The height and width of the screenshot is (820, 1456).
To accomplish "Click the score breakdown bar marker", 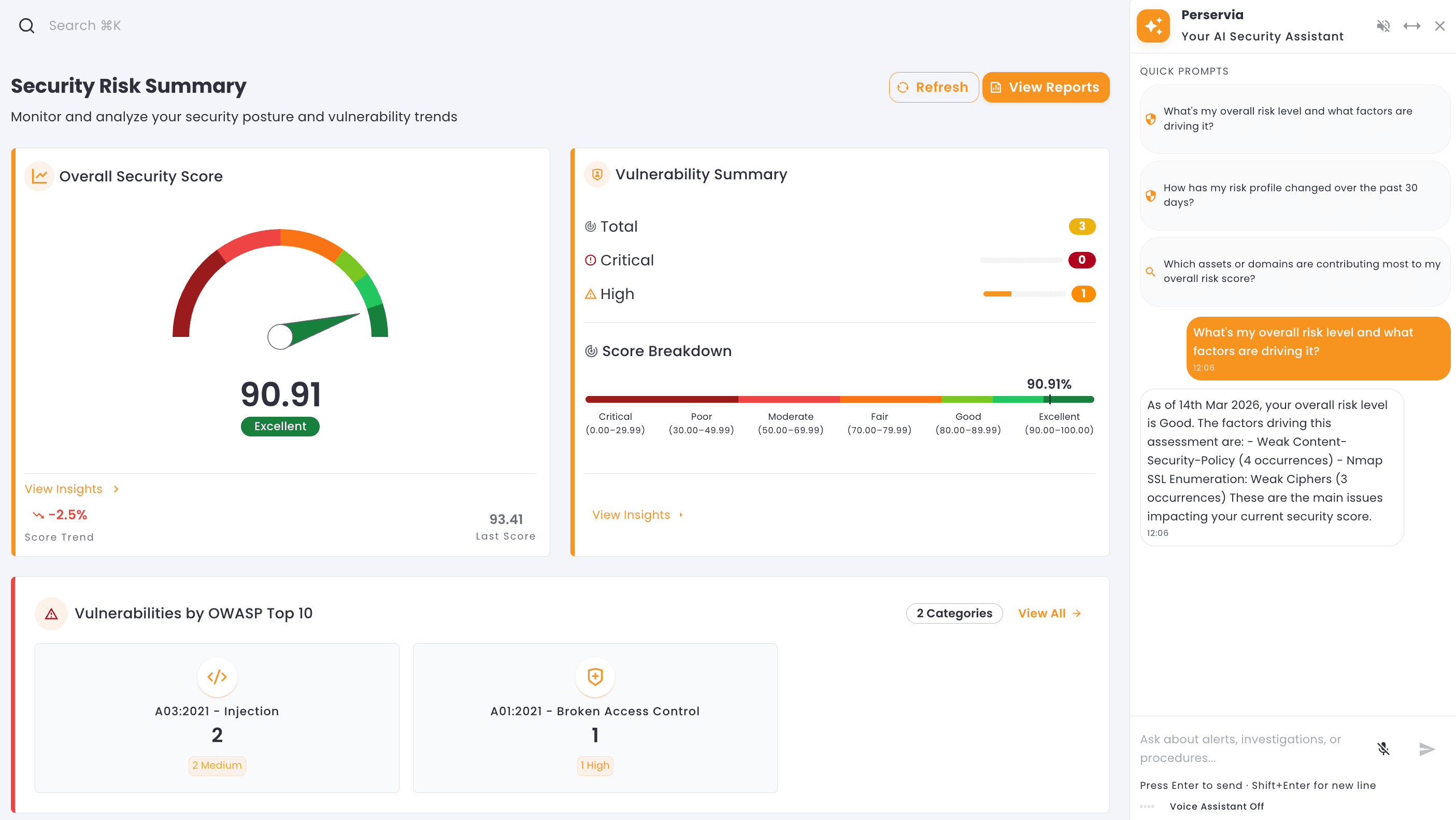I will pos(1050,399).
